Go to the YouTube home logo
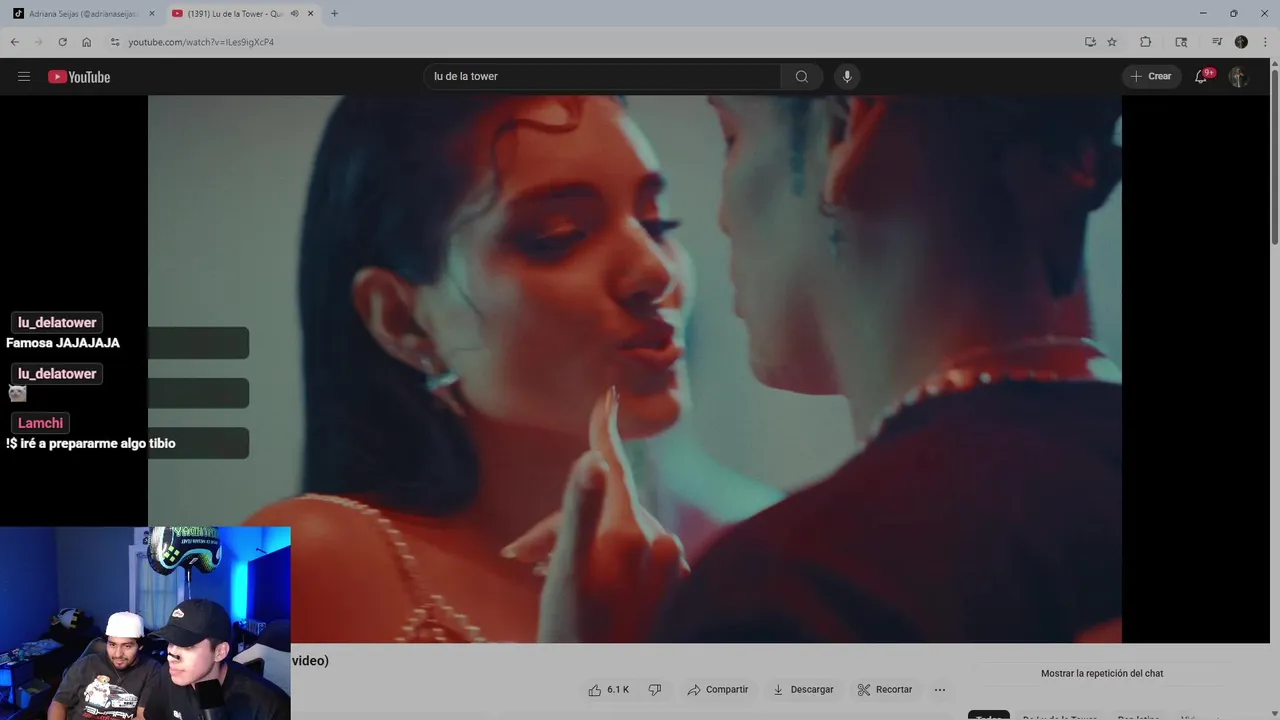 coord(79,77)
